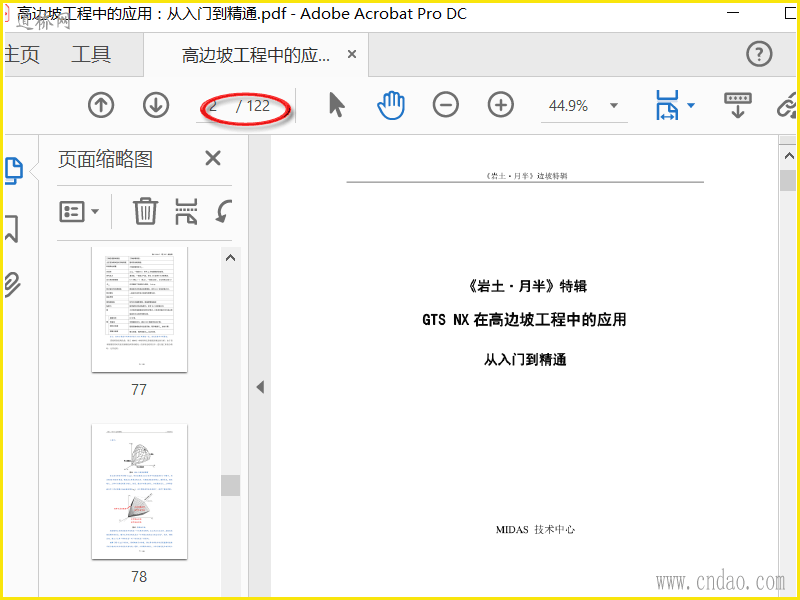Click the page 77 label
The image size is (800, 600).
[139, 390]
